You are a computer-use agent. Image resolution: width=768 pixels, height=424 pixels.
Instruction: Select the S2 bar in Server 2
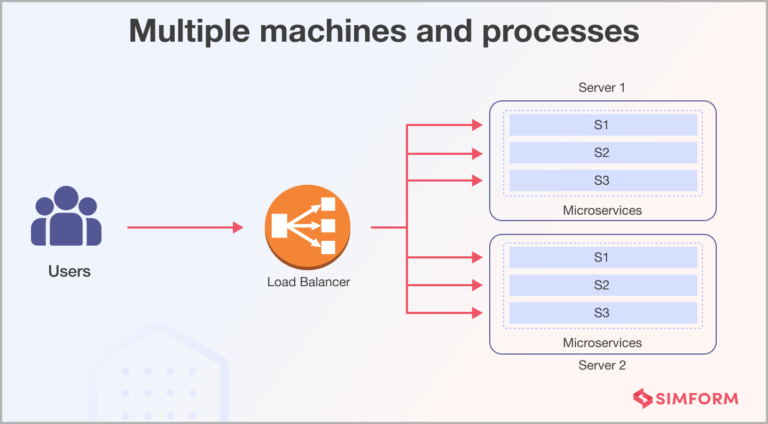click(x=602, y=285)
